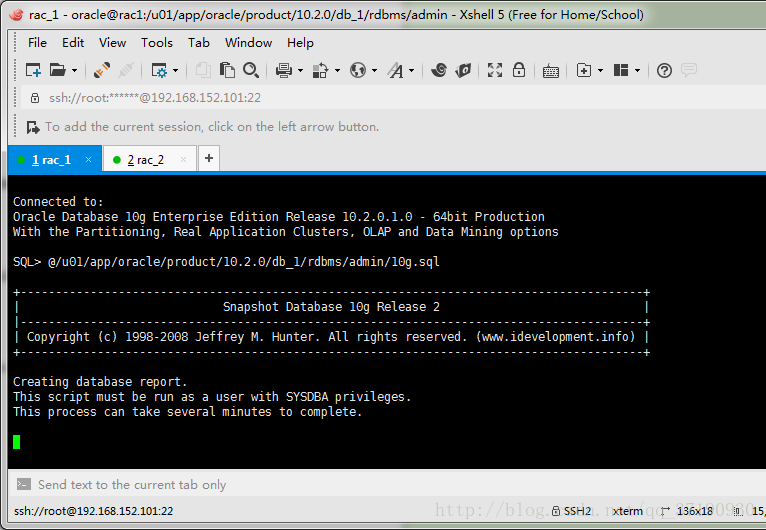Click the Print icon

click(284, 70)
